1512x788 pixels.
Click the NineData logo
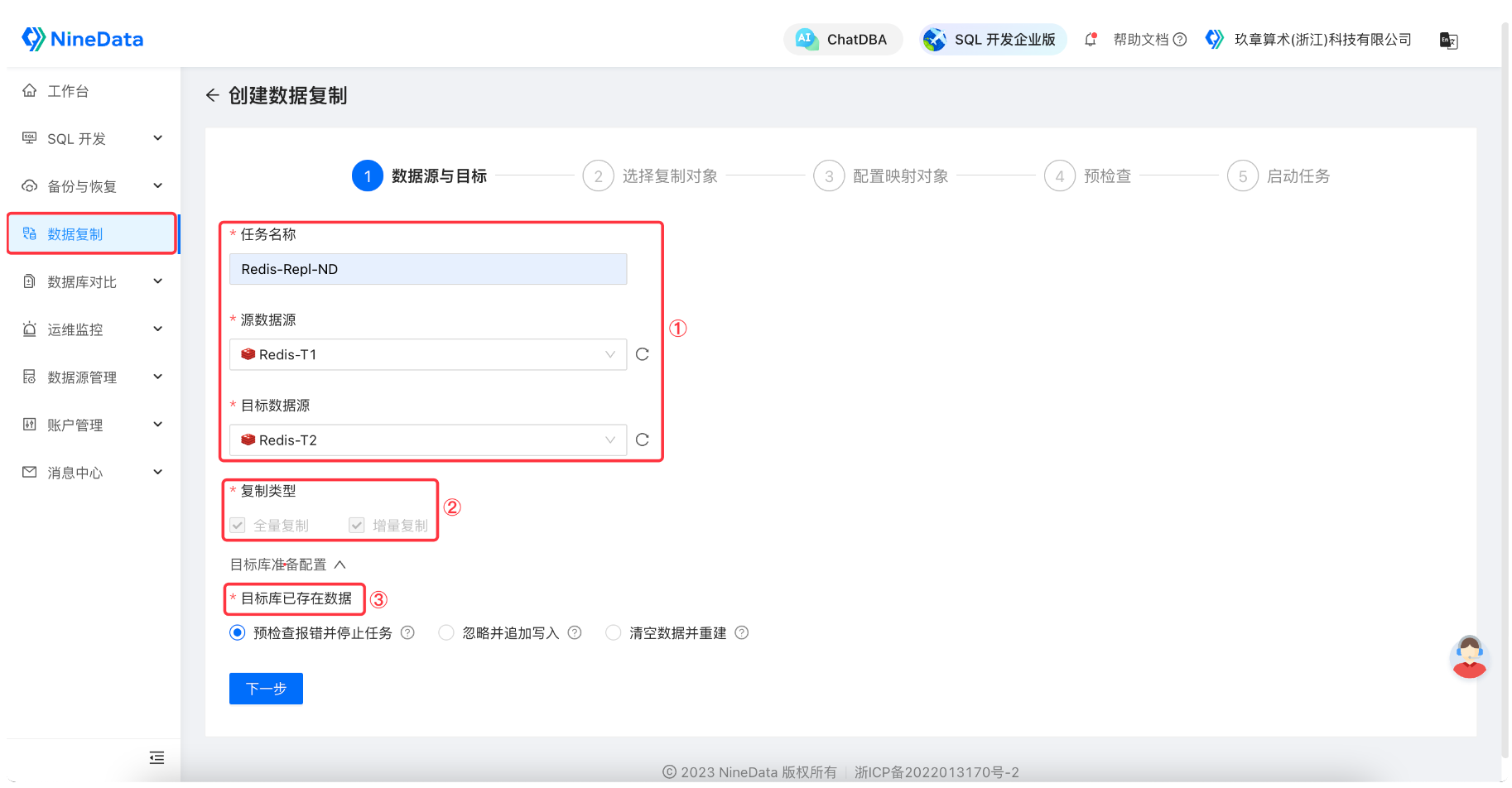click(x=82, y=39)
